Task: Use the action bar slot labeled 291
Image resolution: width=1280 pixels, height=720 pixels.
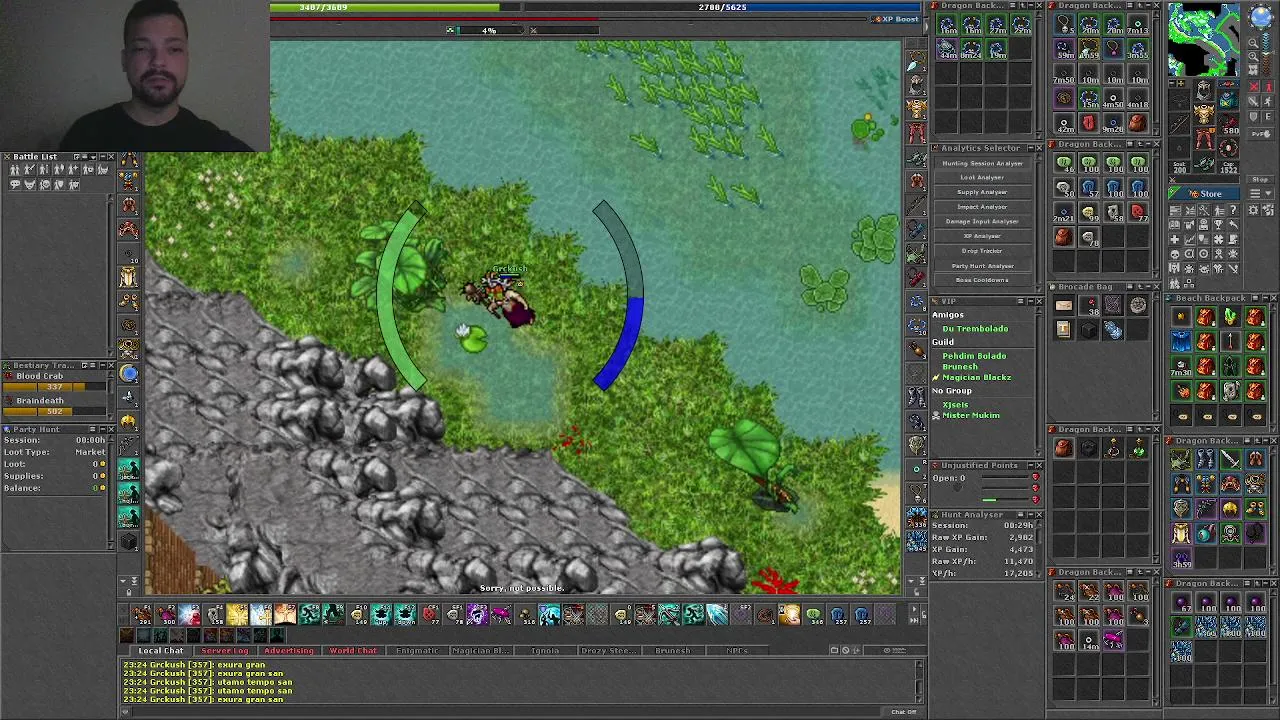Action: click(x=141, y=614)
